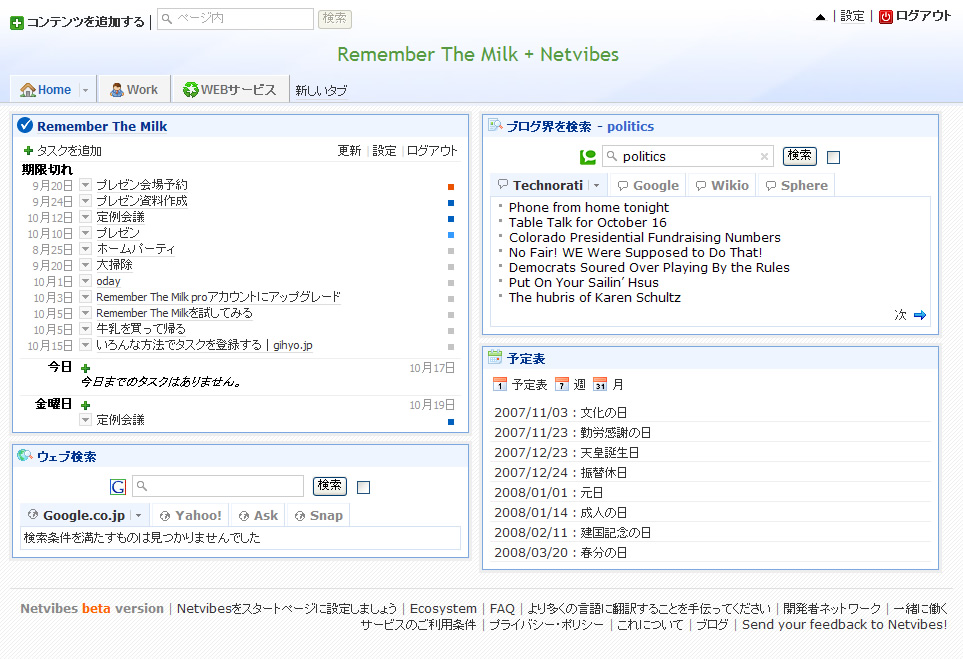Expand dropdown for 大掃除 task

pyautogui.click(x=85, y=265)
